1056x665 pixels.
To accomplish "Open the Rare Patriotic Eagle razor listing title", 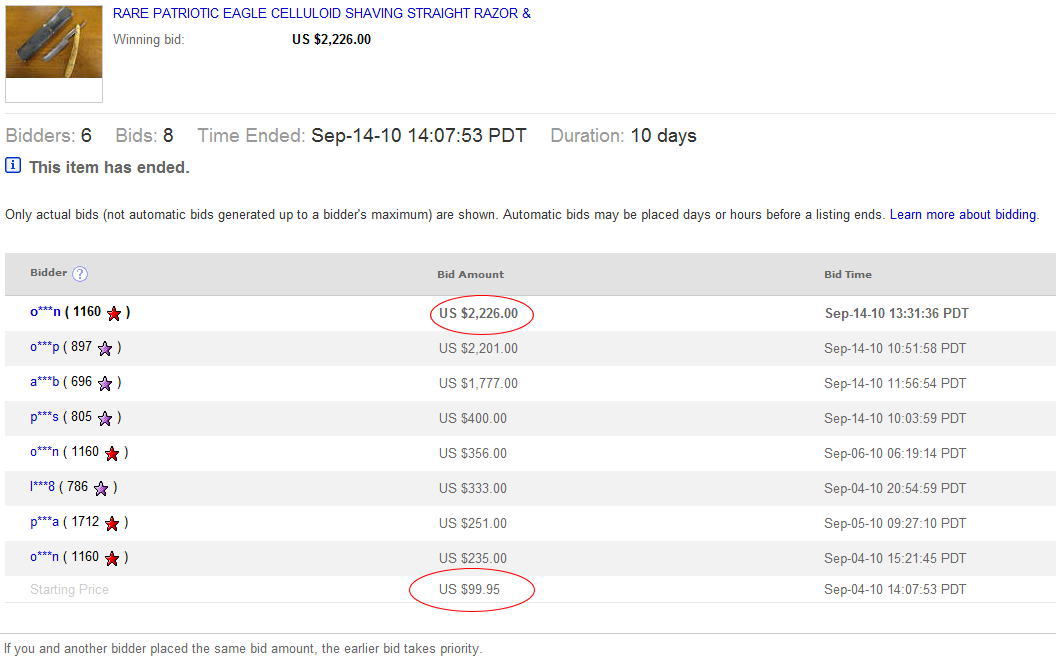I will point(321,14).
